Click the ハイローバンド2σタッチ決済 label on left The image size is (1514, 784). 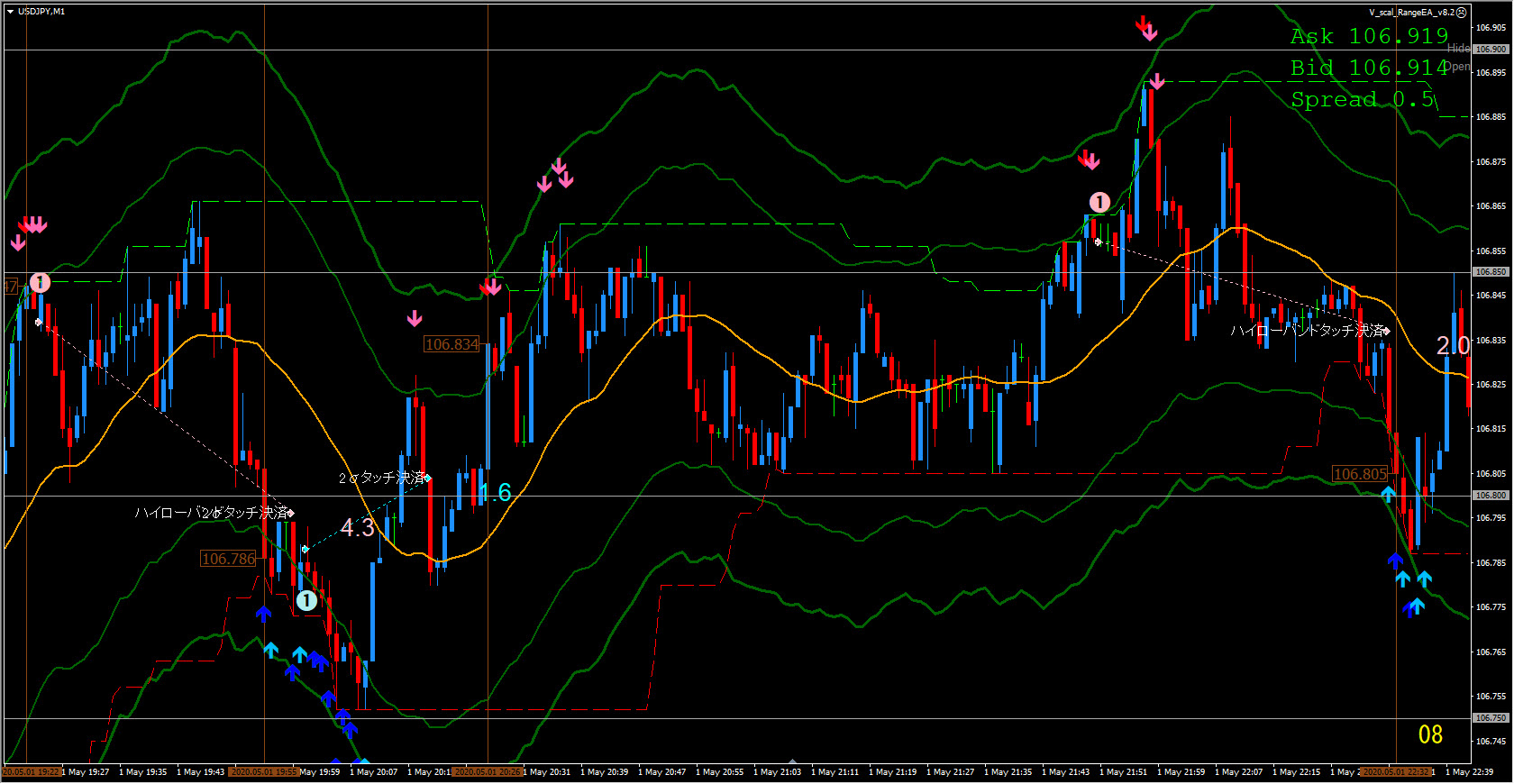click(x=212, y=513)
